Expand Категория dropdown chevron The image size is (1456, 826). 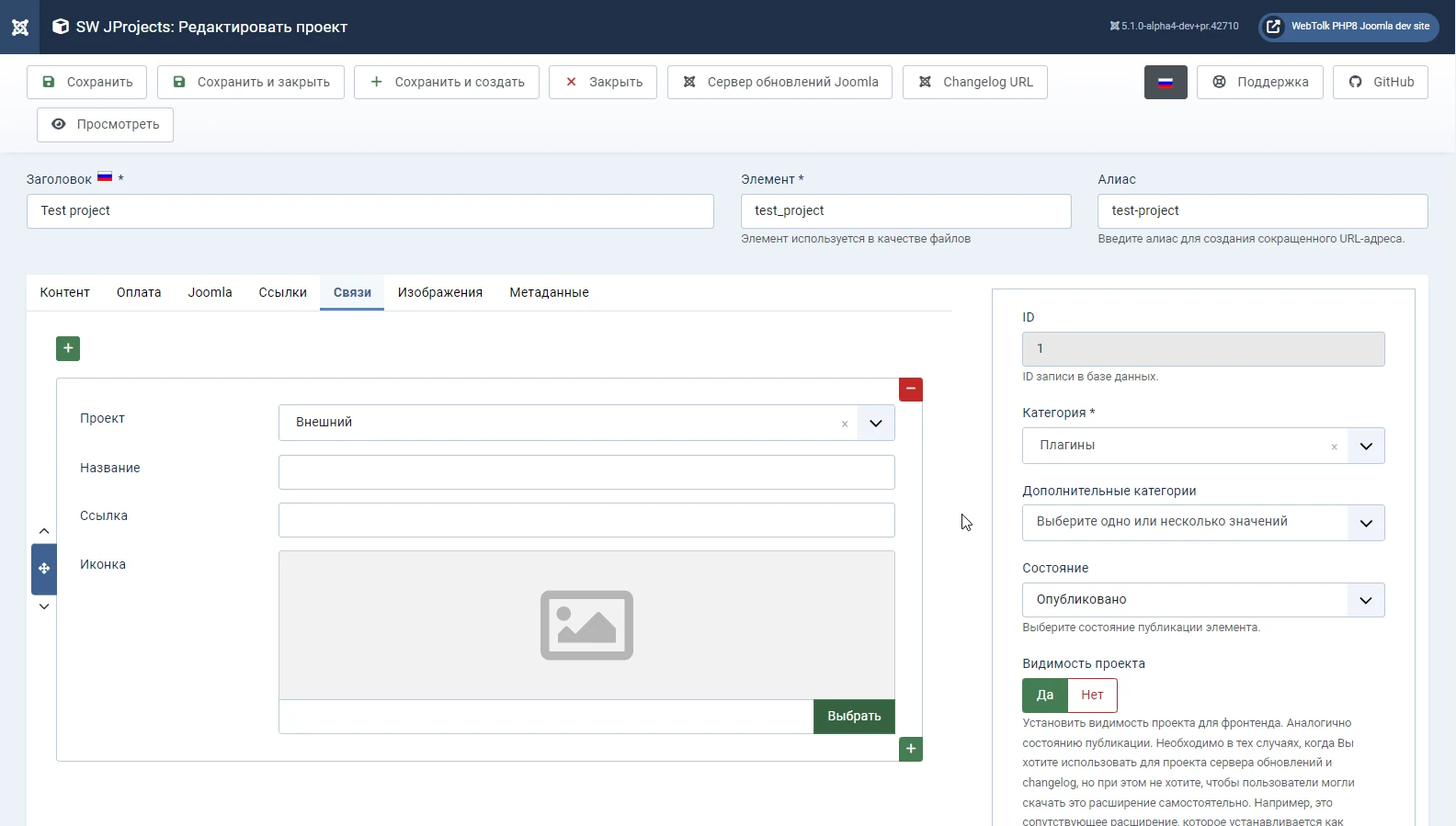pos(1366,446)
